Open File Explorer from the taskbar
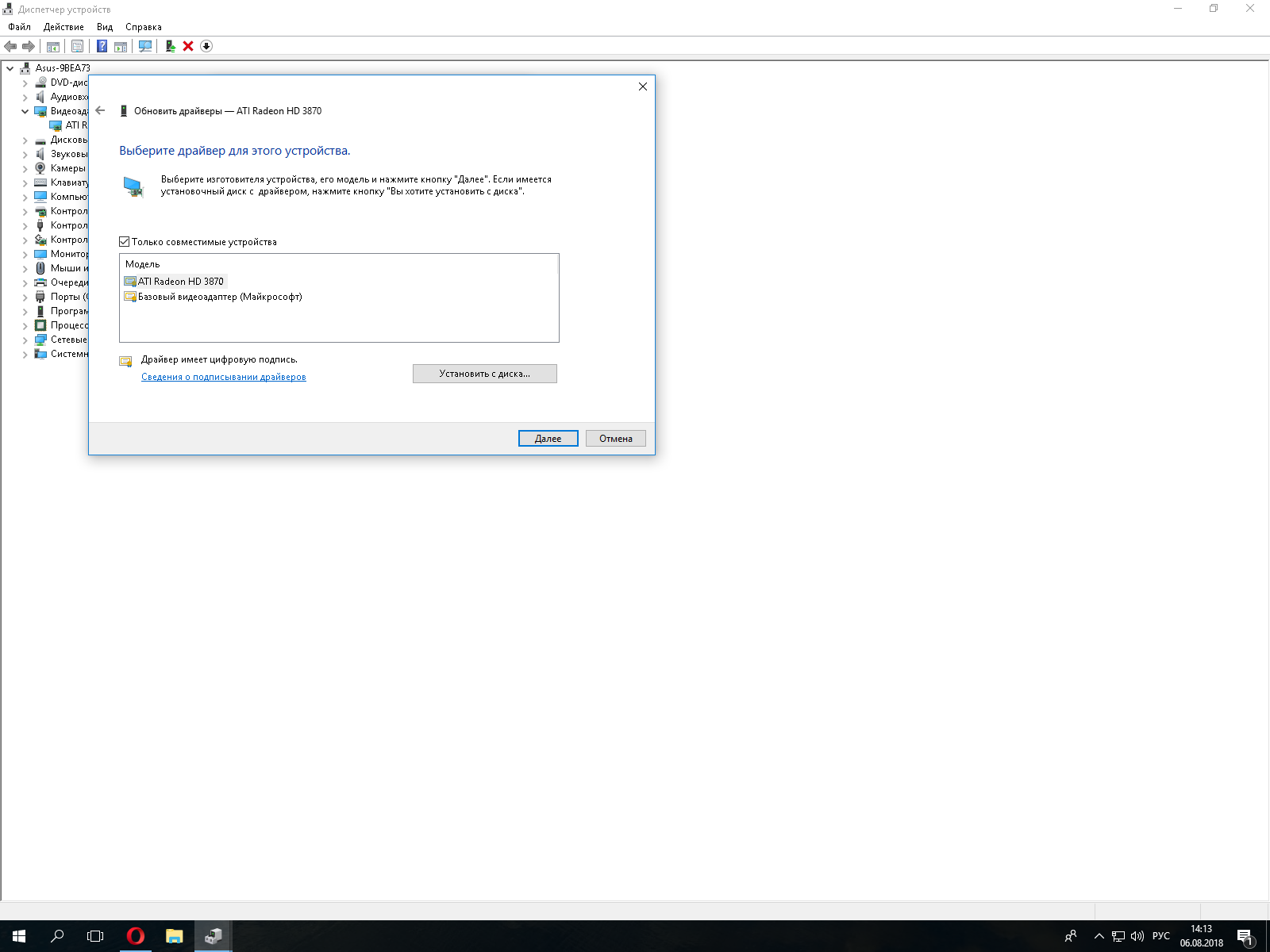This screenshot has width=1270, height=952. click(x=174, y=936)
